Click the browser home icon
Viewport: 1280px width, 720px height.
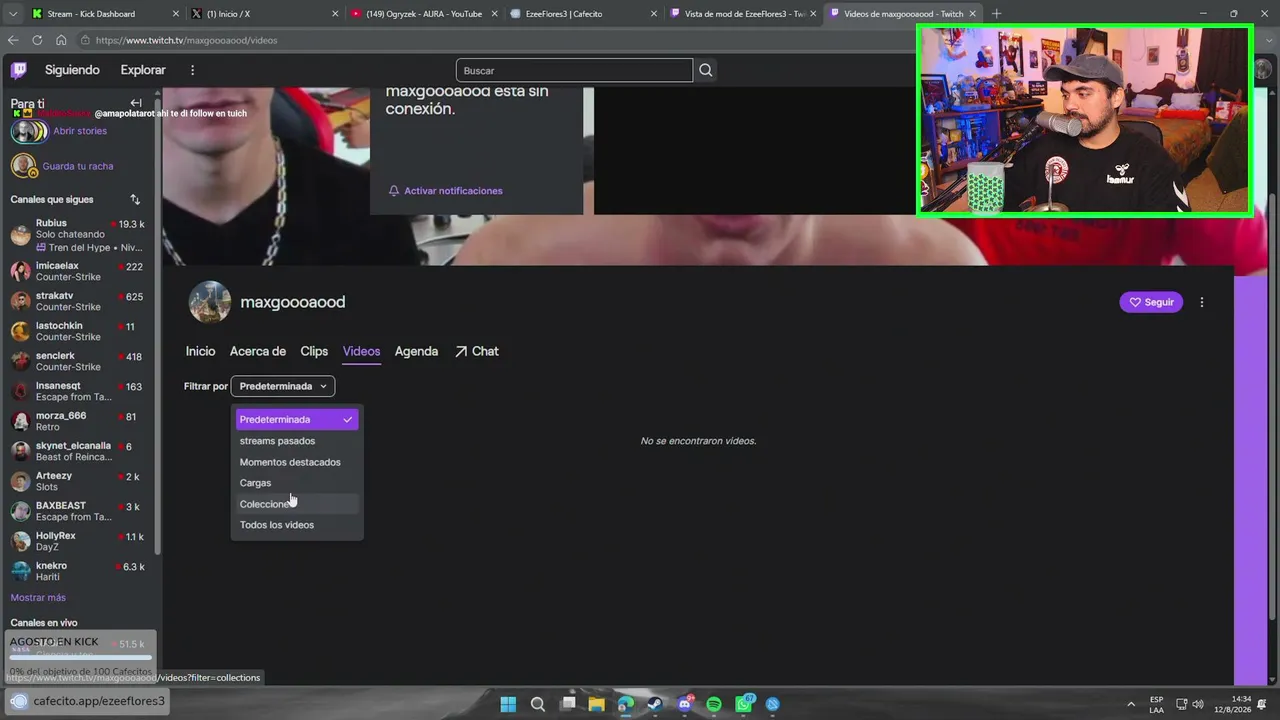pos(61,40)
